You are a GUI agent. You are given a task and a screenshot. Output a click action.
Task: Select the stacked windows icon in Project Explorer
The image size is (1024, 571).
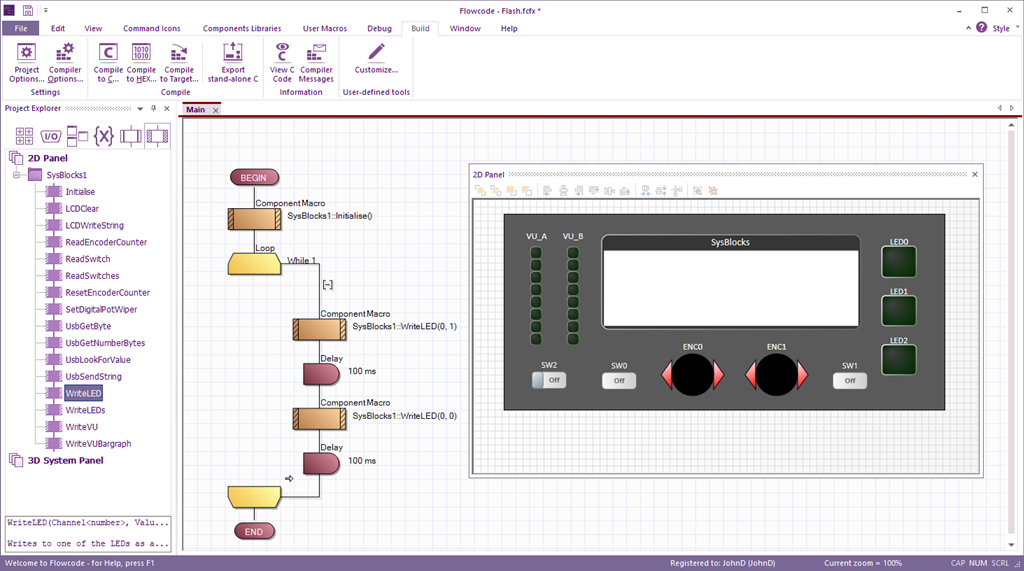(77, 135)
